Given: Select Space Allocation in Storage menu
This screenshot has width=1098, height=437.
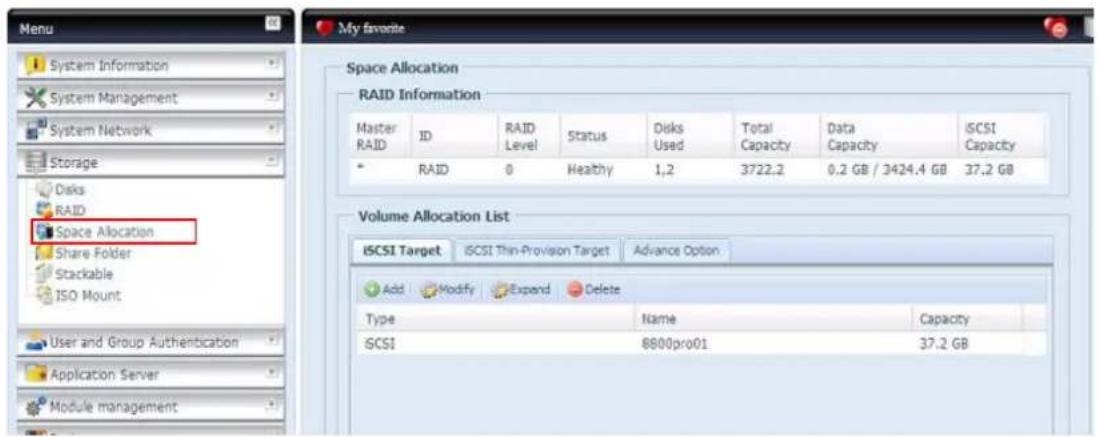Looking at the screenshot, I should (x=103, y=232).
